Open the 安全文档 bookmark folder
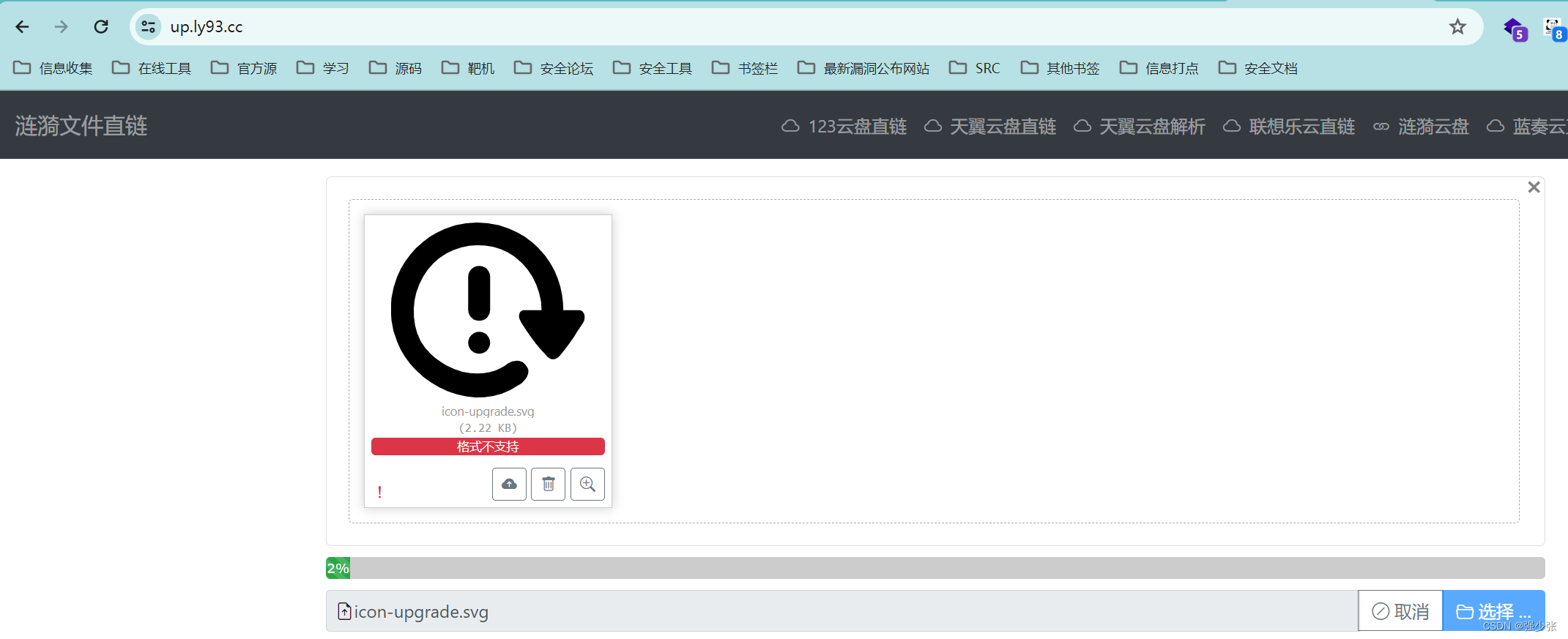 tap(1258, 68)
